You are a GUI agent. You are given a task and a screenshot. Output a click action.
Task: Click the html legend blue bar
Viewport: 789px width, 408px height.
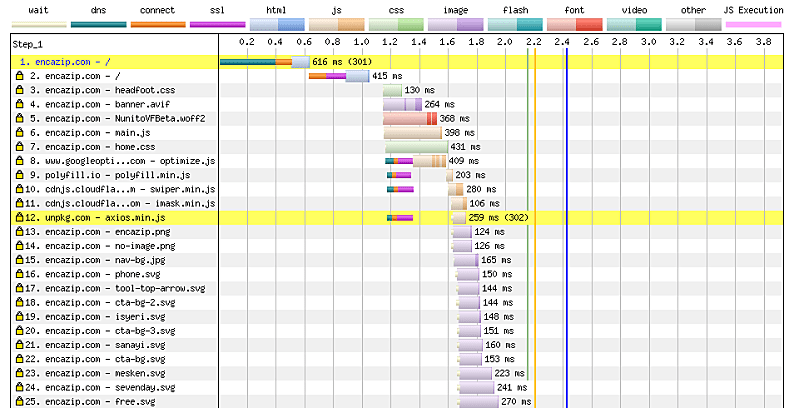(277, 25)
